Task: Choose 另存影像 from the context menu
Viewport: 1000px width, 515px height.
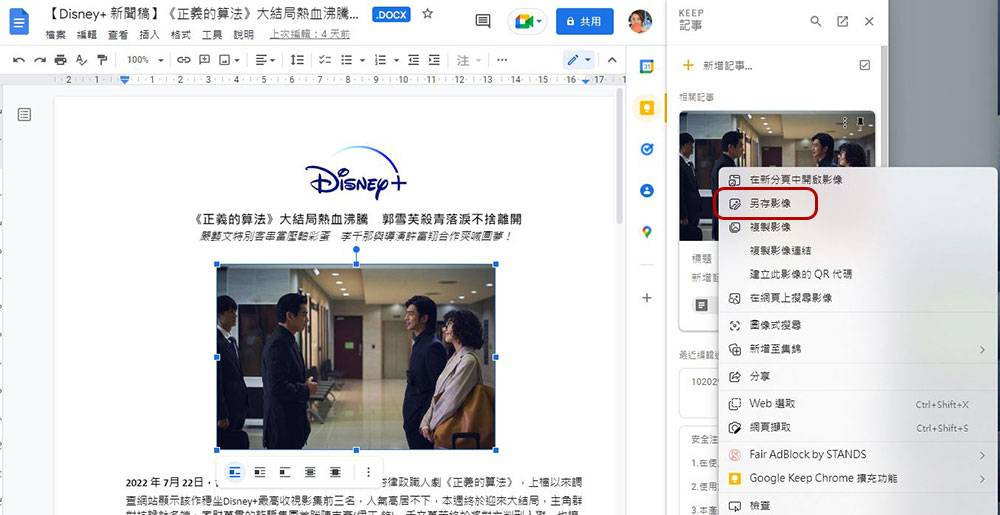Action: point(769,203)
